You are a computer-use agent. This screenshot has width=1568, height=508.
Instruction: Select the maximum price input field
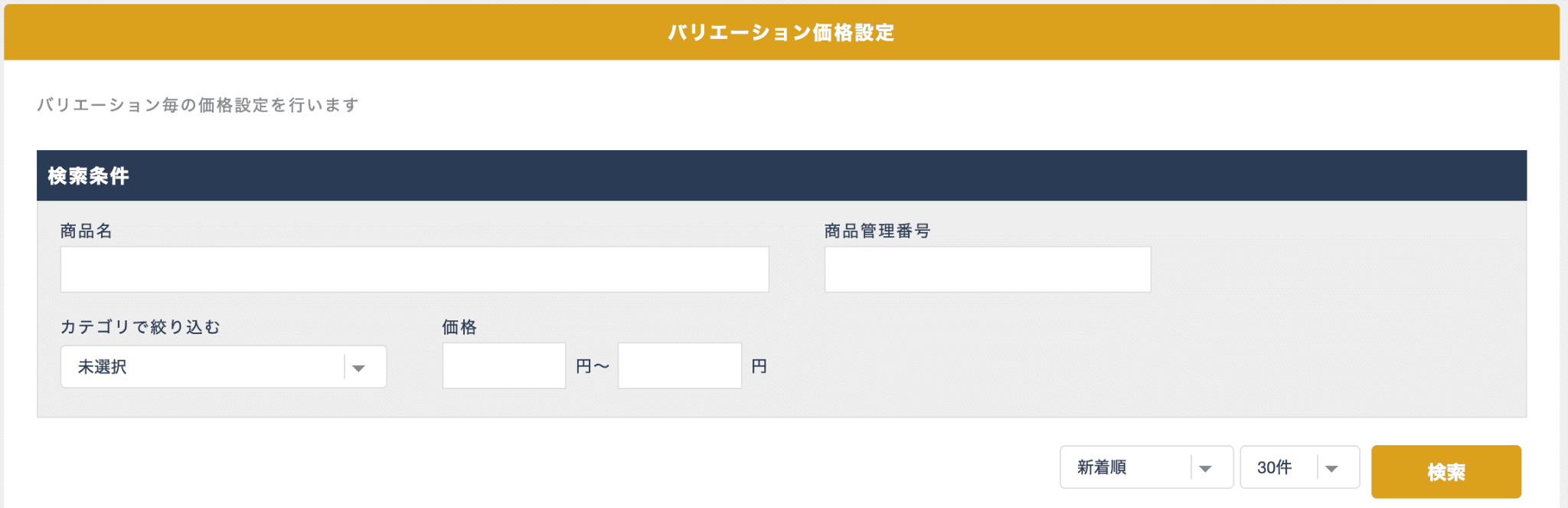tap(679, 366)
